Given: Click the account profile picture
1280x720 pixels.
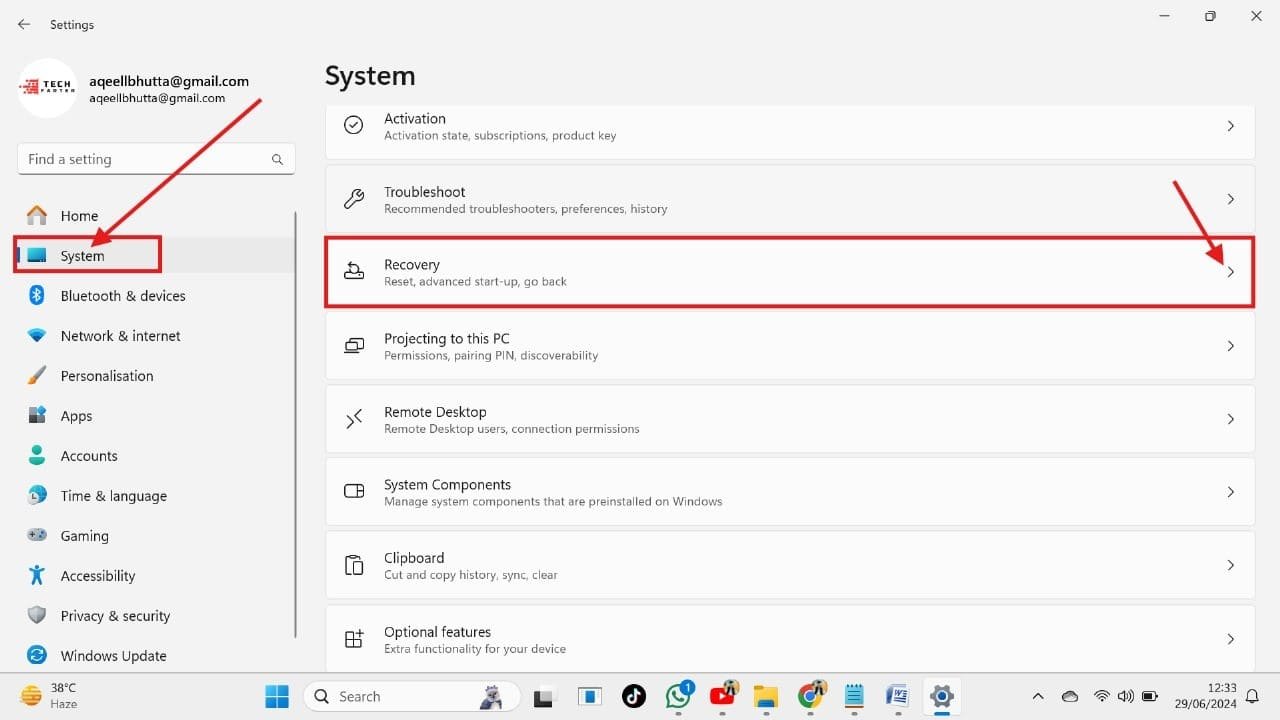Looking at the screenshot, I should coord(47,88).
